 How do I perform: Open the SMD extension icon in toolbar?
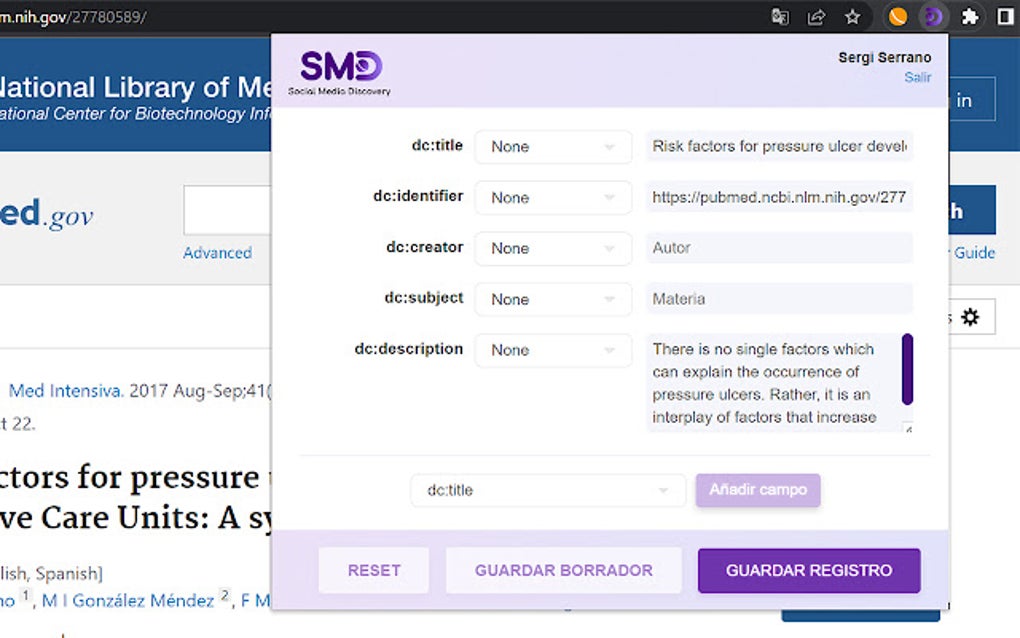(932, 16)
